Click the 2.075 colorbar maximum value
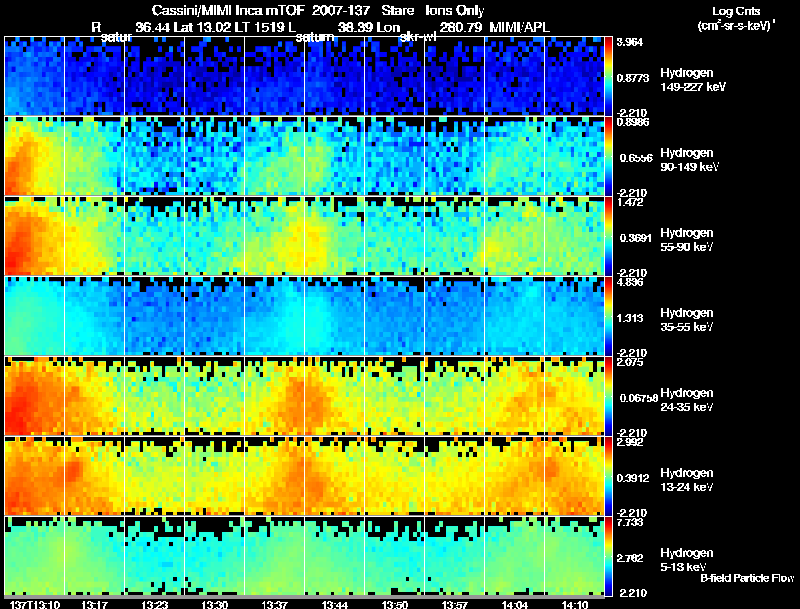The height and width of the screenshot is (609, 800). click(630, 362)
